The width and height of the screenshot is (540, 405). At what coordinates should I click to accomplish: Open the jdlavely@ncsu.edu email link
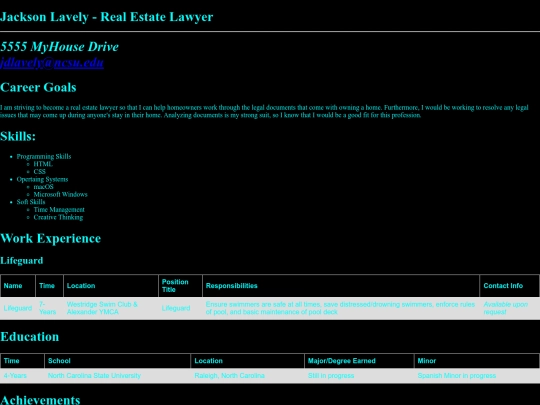[x=52, y=63]
